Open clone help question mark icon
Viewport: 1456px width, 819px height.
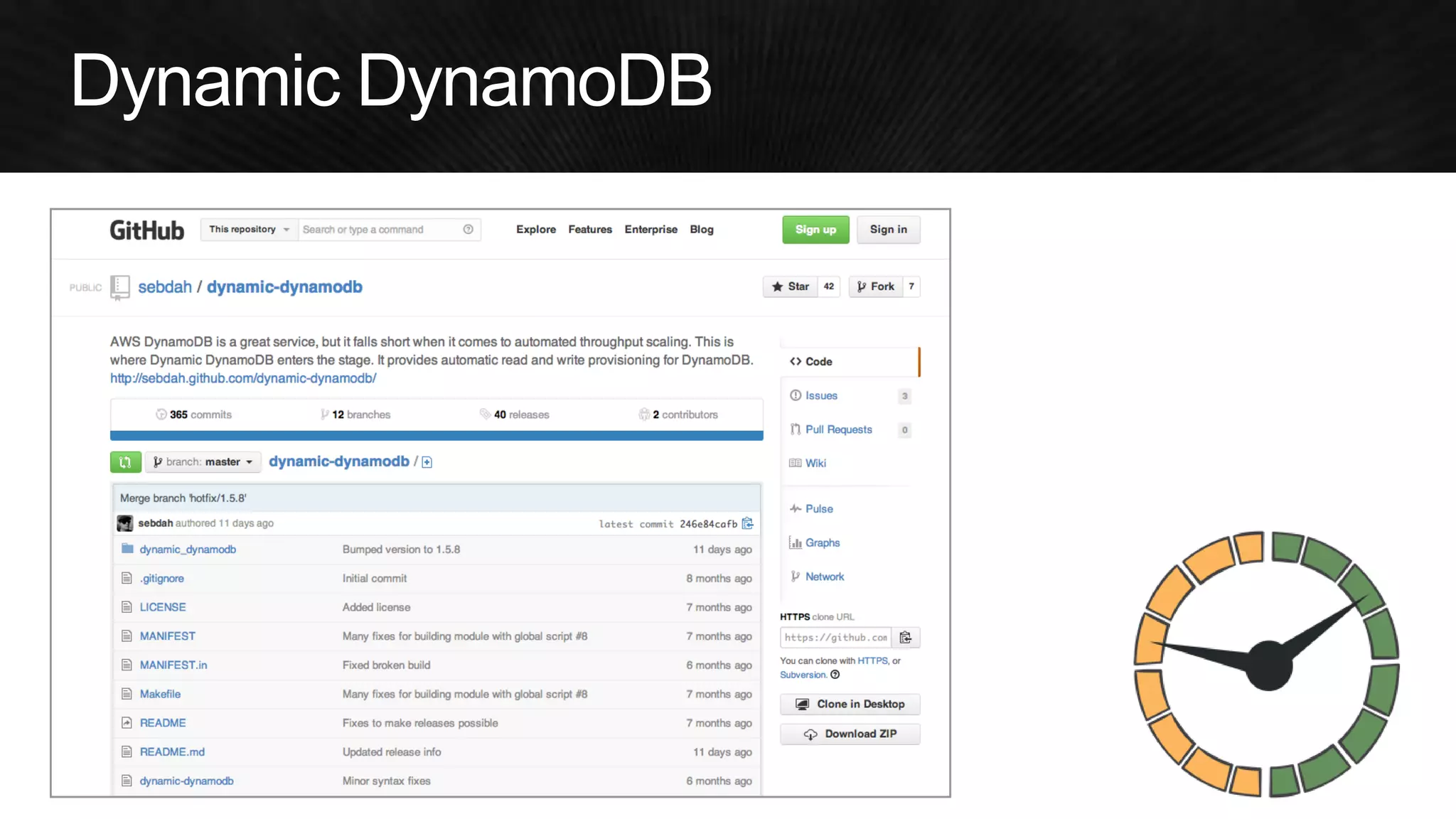coord(835,675)
